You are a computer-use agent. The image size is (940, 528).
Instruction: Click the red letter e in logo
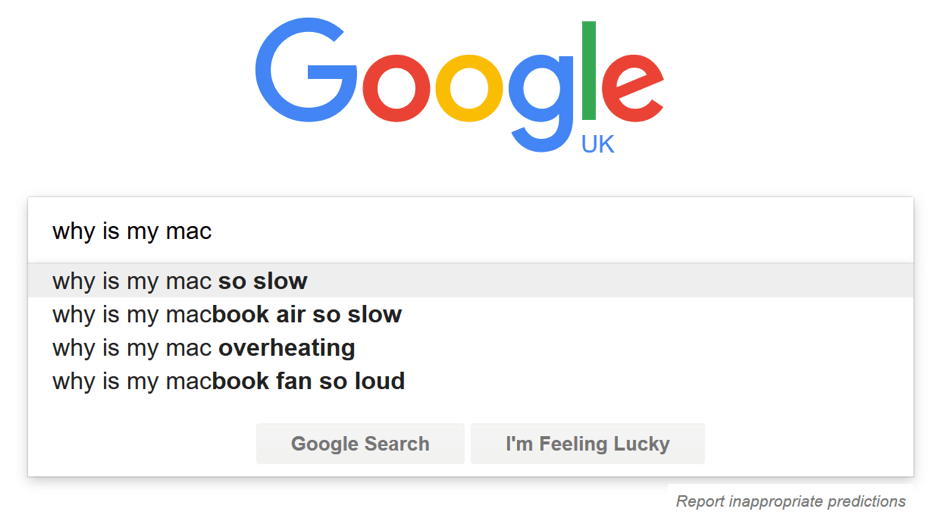point(632,88)
